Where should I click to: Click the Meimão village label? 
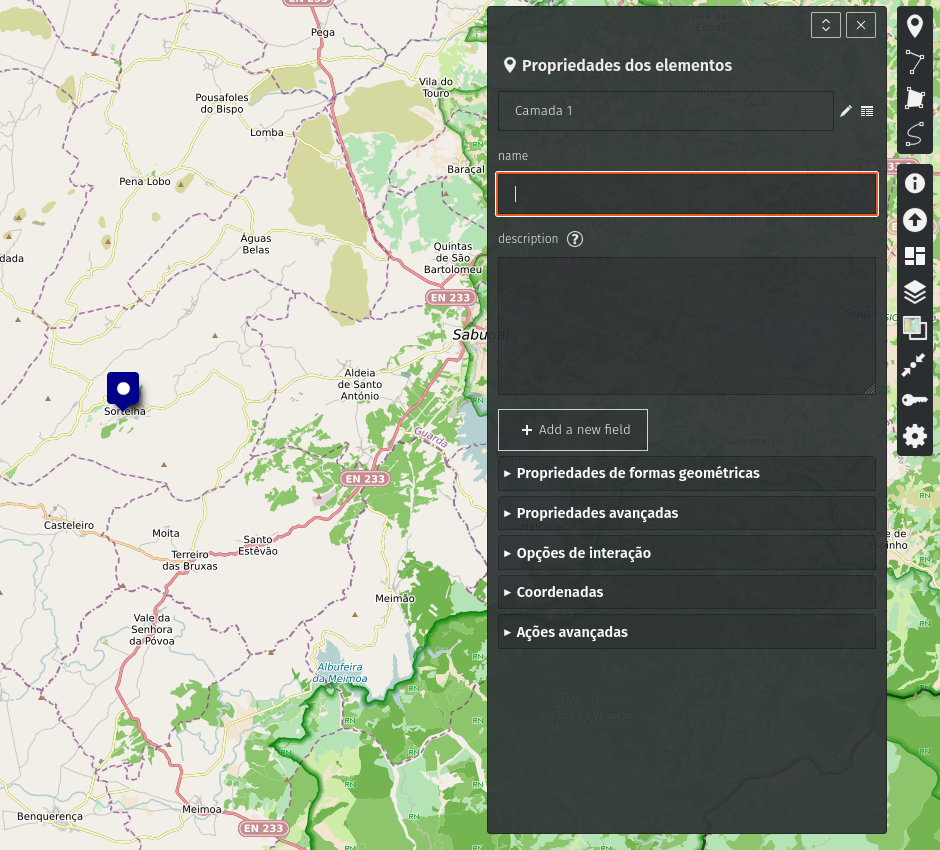394,598
